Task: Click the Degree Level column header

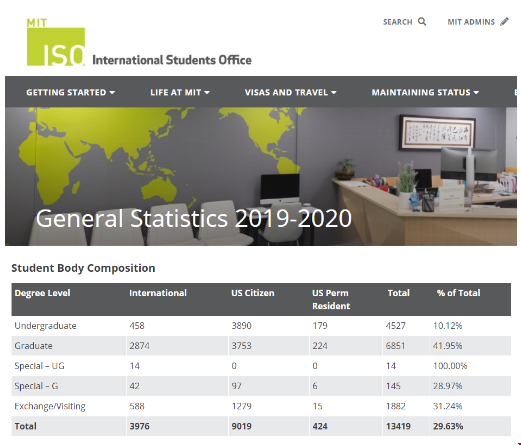Action: (x=42, y=293)
